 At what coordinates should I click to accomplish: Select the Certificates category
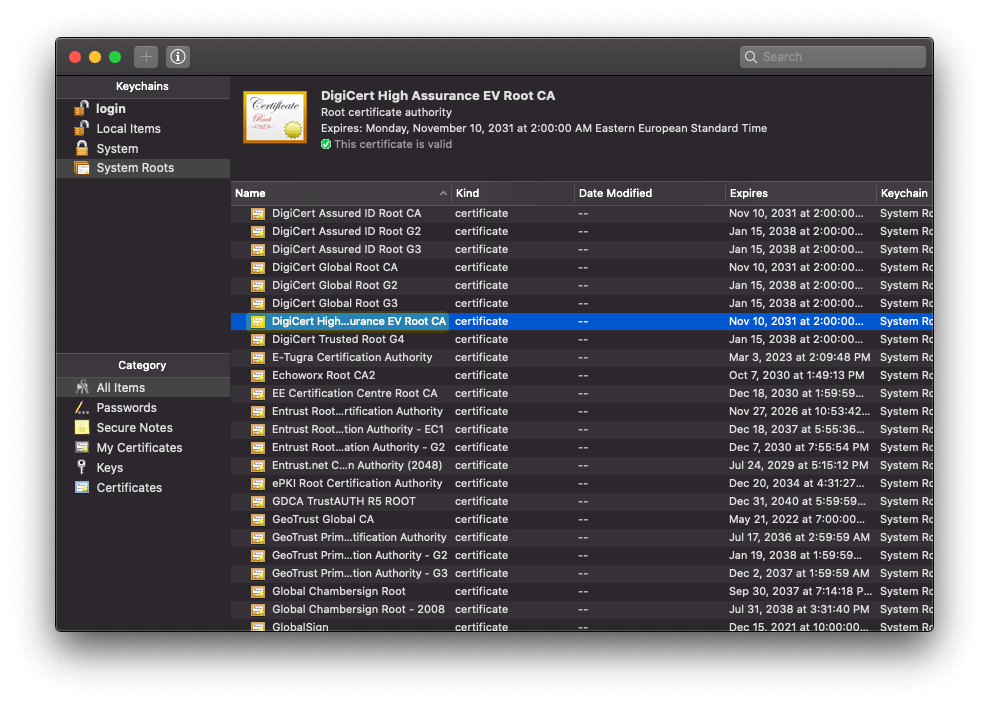point(129,488)
